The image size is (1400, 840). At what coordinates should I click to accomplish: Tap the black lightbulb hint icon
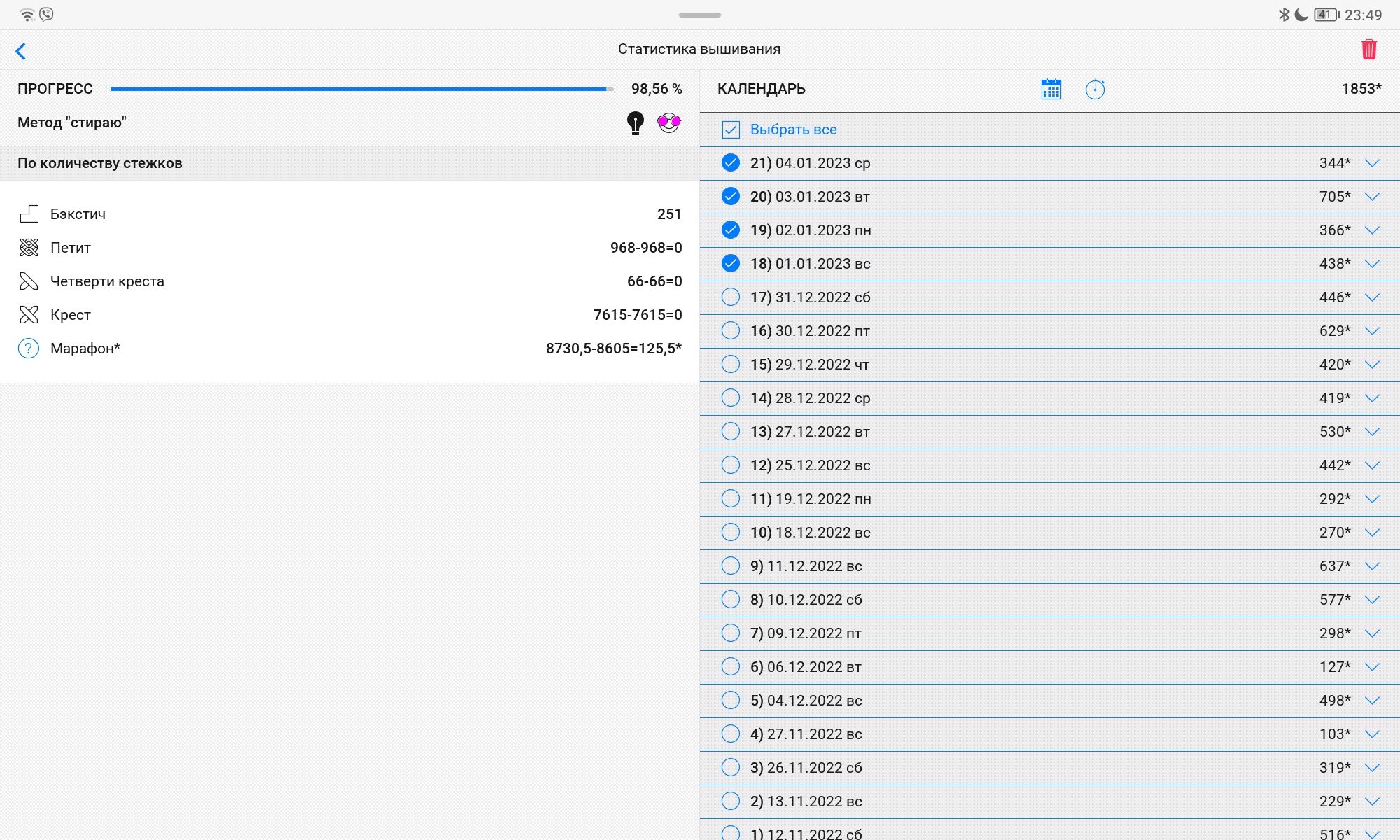(635, 123)
